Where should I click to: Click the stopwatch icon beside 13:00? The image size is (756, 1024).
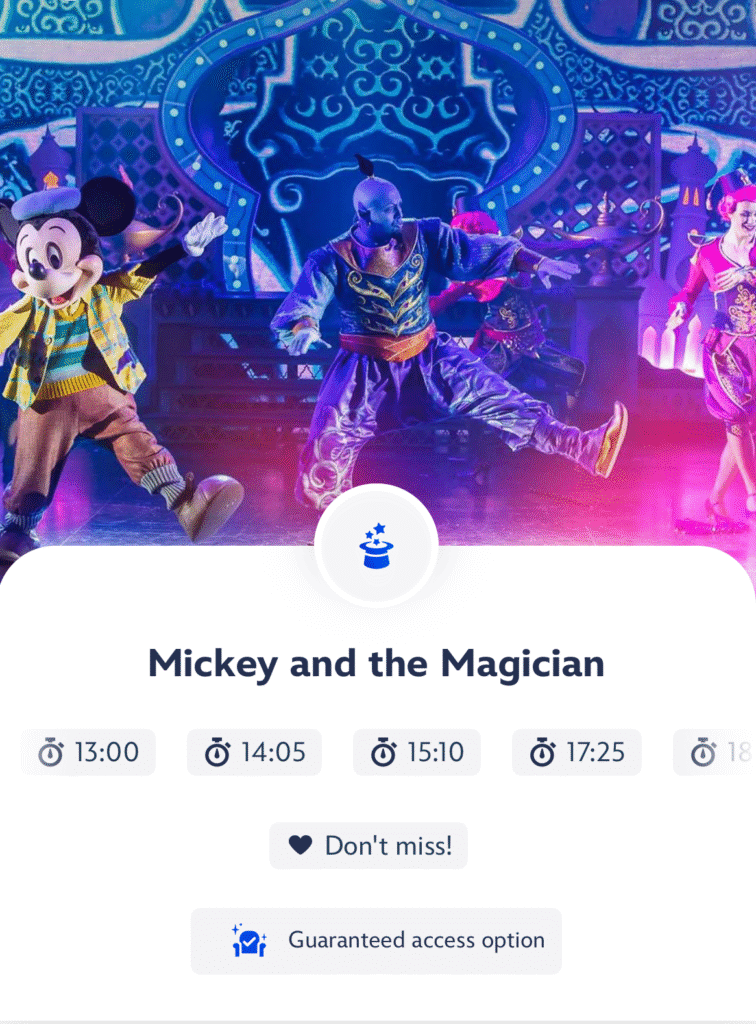pos(50,752)
